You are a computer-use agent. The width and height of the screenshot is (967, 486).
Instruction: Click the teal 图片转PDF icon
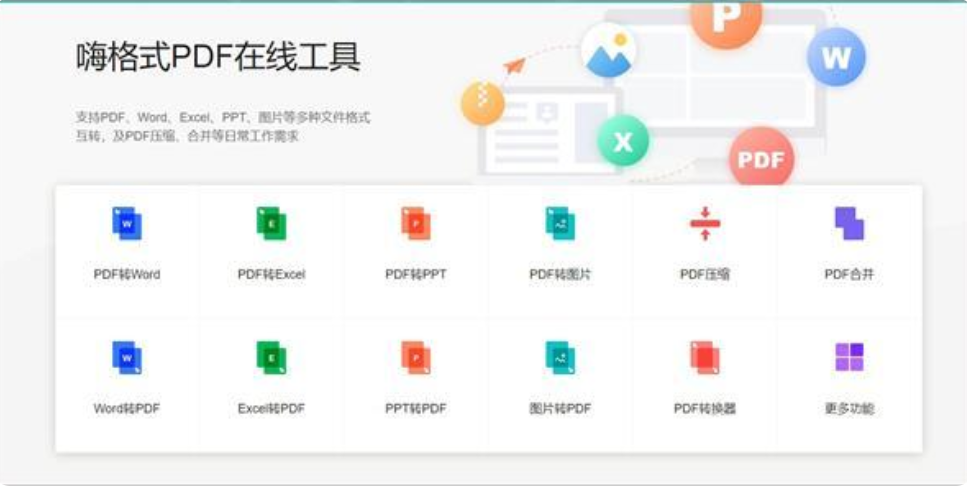pyautogui.click(x=560, y=357)
